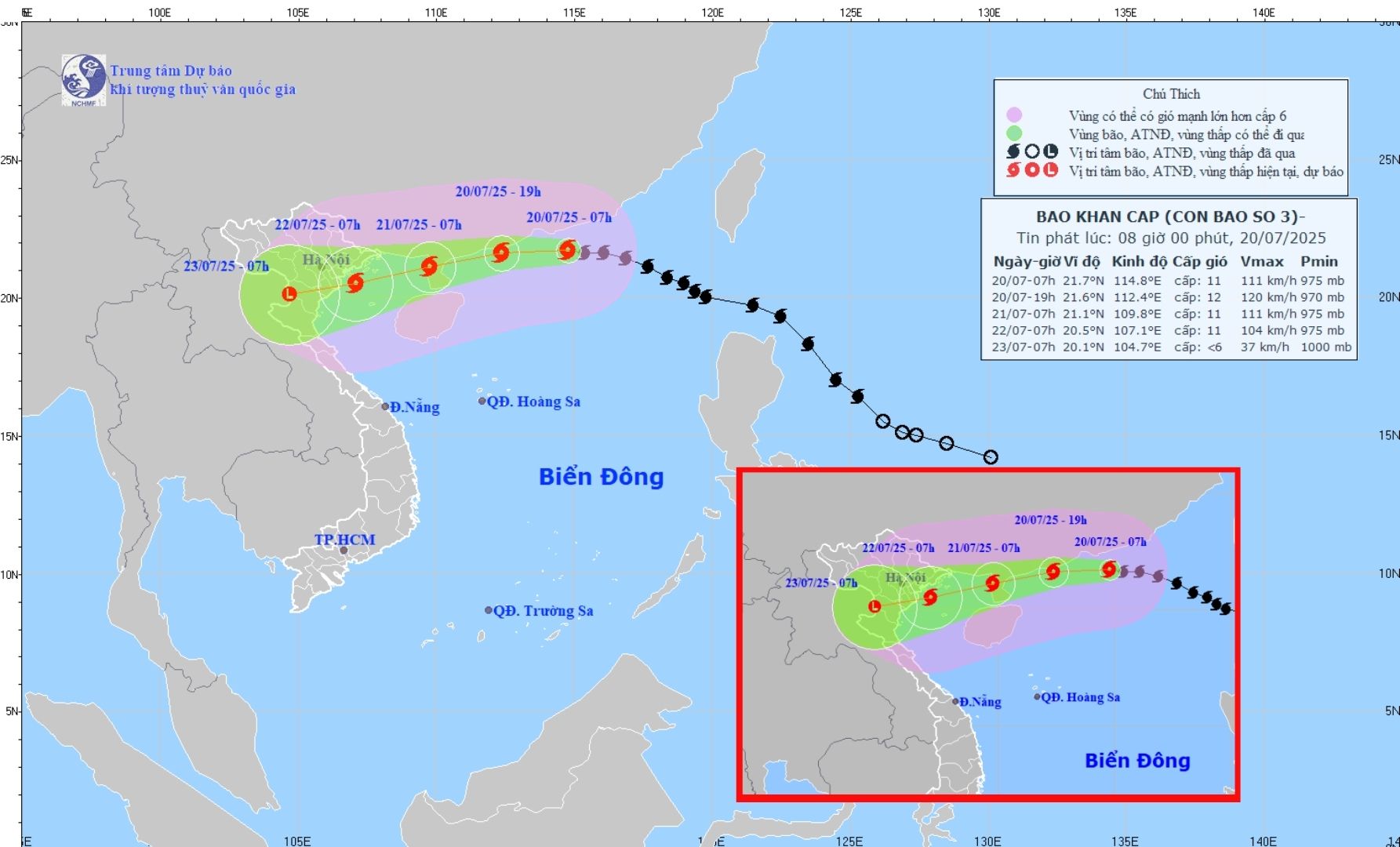Click the green legend circle for storm path area
The height and width of the screenshot is (847, 1400).
tap(1014, 134)
